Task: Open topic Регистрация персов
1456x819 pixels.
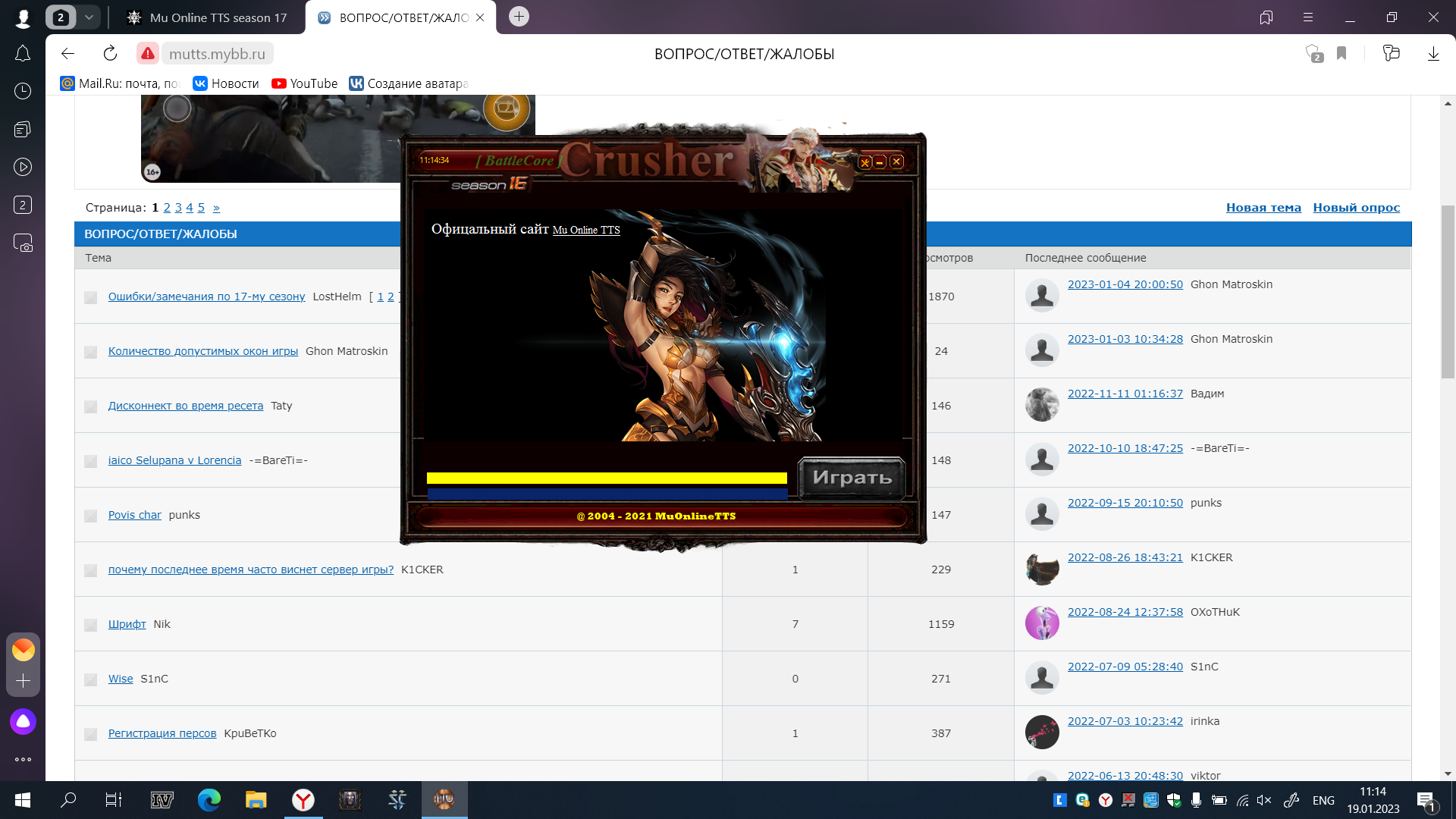Action: [x=162, y=733]
